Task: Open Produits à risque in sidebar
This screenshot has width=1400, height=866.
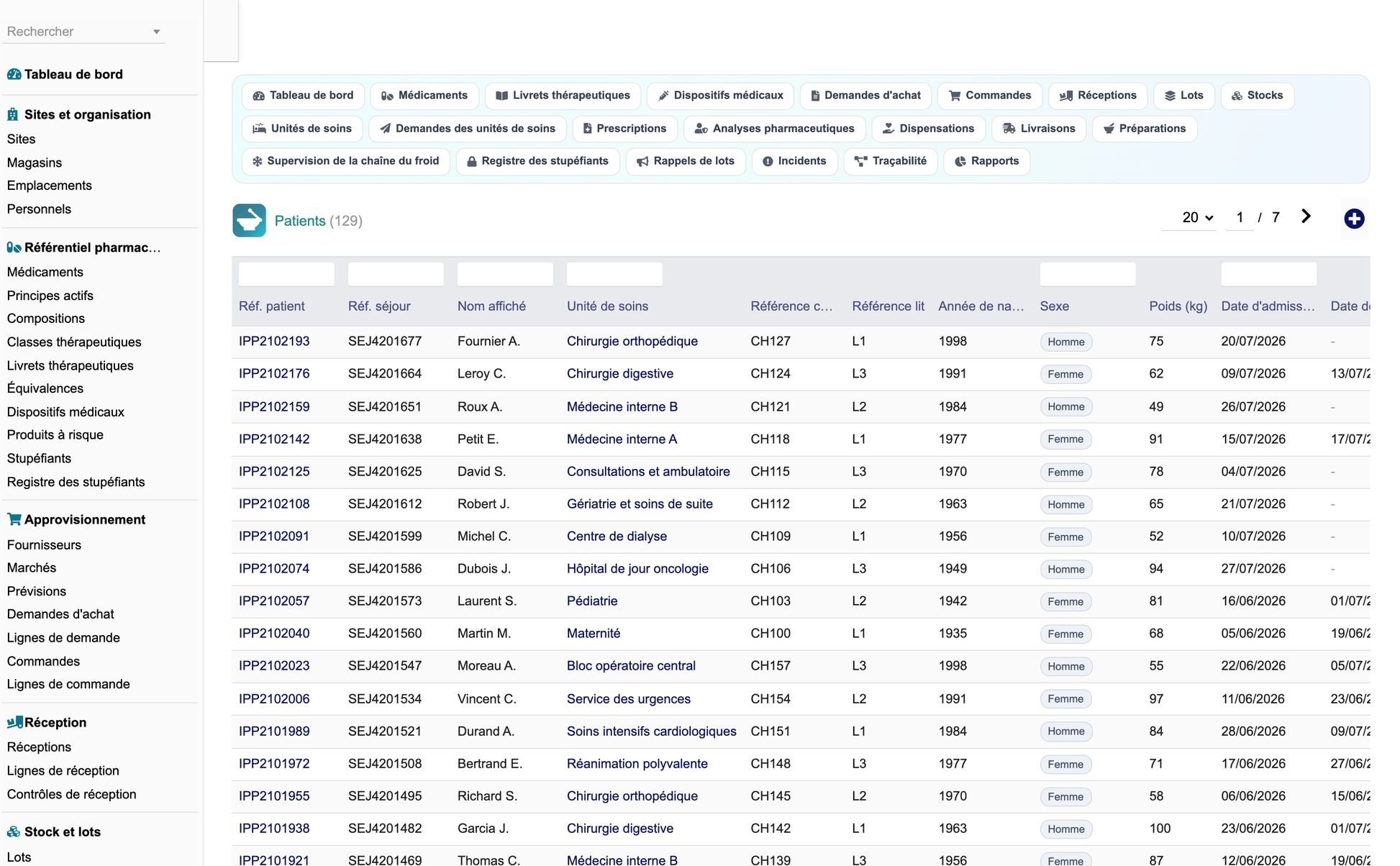Action: [x=55, y=435]
